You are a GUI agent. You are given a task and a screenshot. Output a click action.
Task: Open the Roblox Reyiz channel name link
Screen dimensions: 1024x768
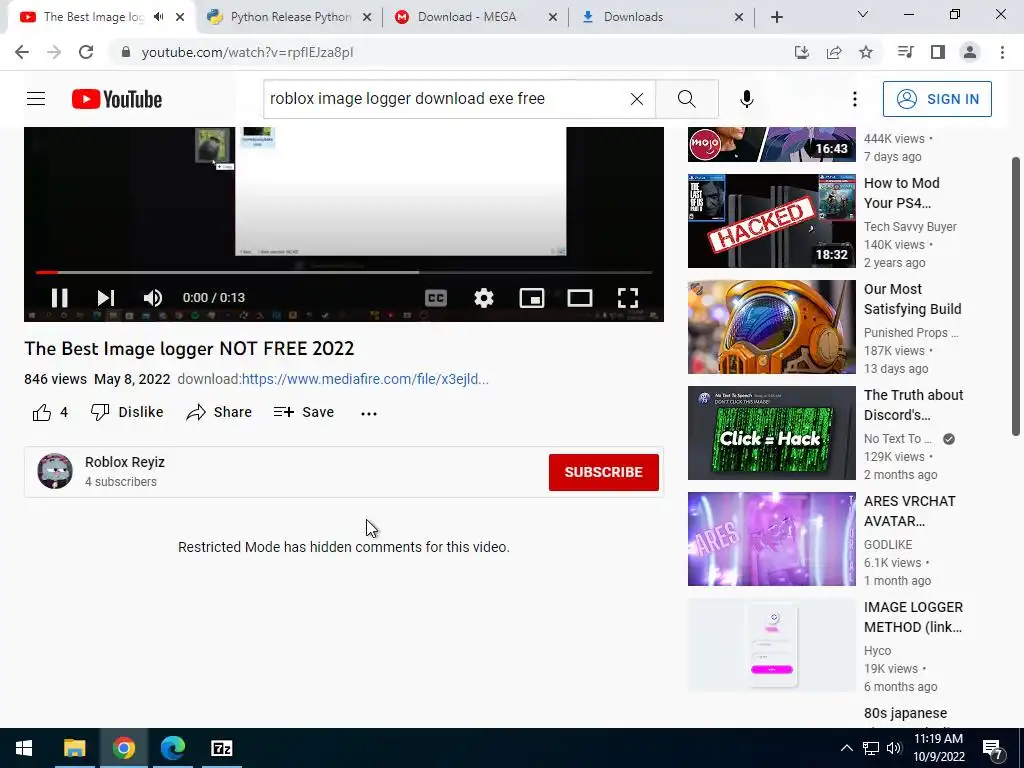tap(125, 462)
